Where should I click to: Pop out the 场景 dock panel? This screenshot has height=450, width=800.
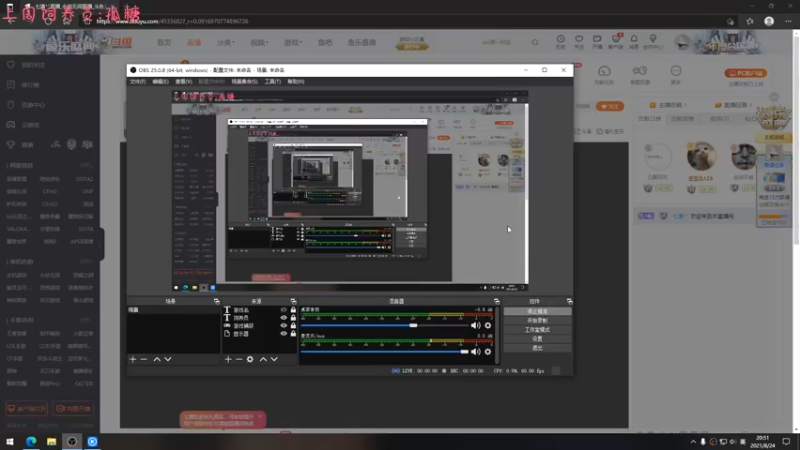tap(216, 301)
